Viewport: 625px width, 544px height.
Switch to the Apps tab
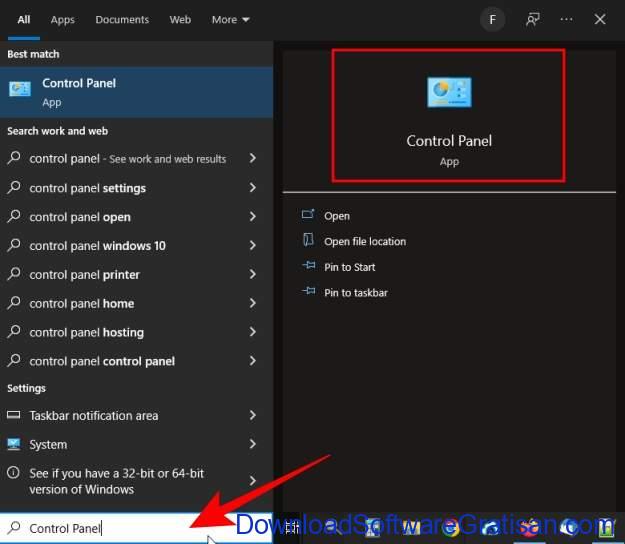point(63,20)
